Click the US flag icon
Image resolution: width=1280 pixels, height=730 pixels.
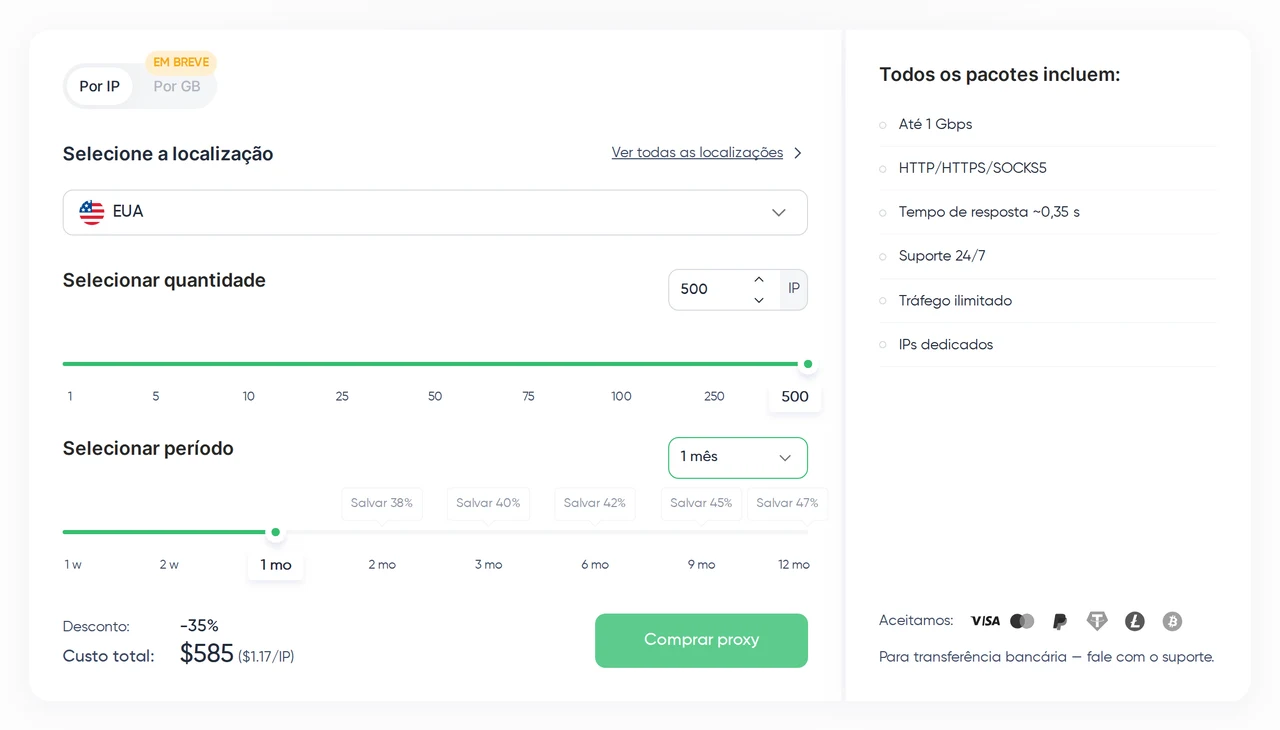pyautogui.click(x=92, y=212)
